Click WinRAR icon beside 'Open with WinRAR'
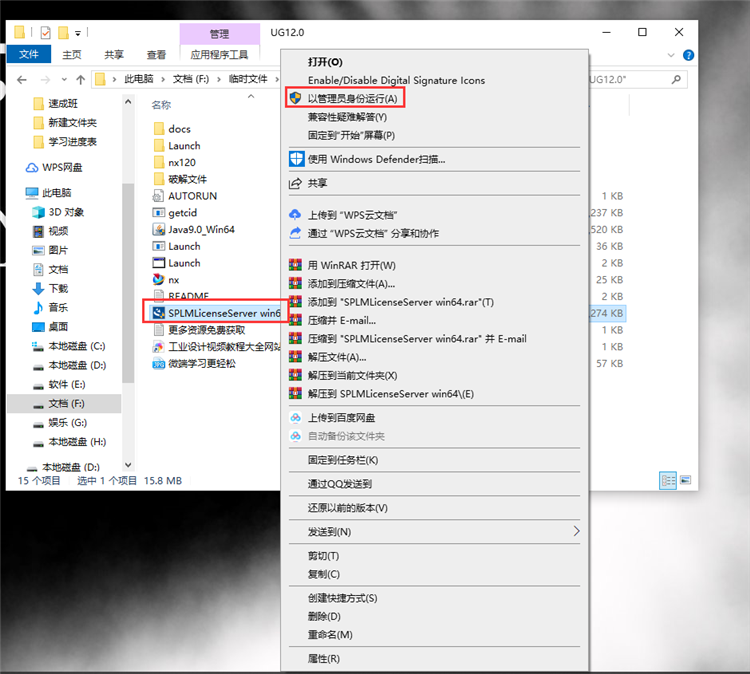This screenshot has height=674, width=750. 295,265
